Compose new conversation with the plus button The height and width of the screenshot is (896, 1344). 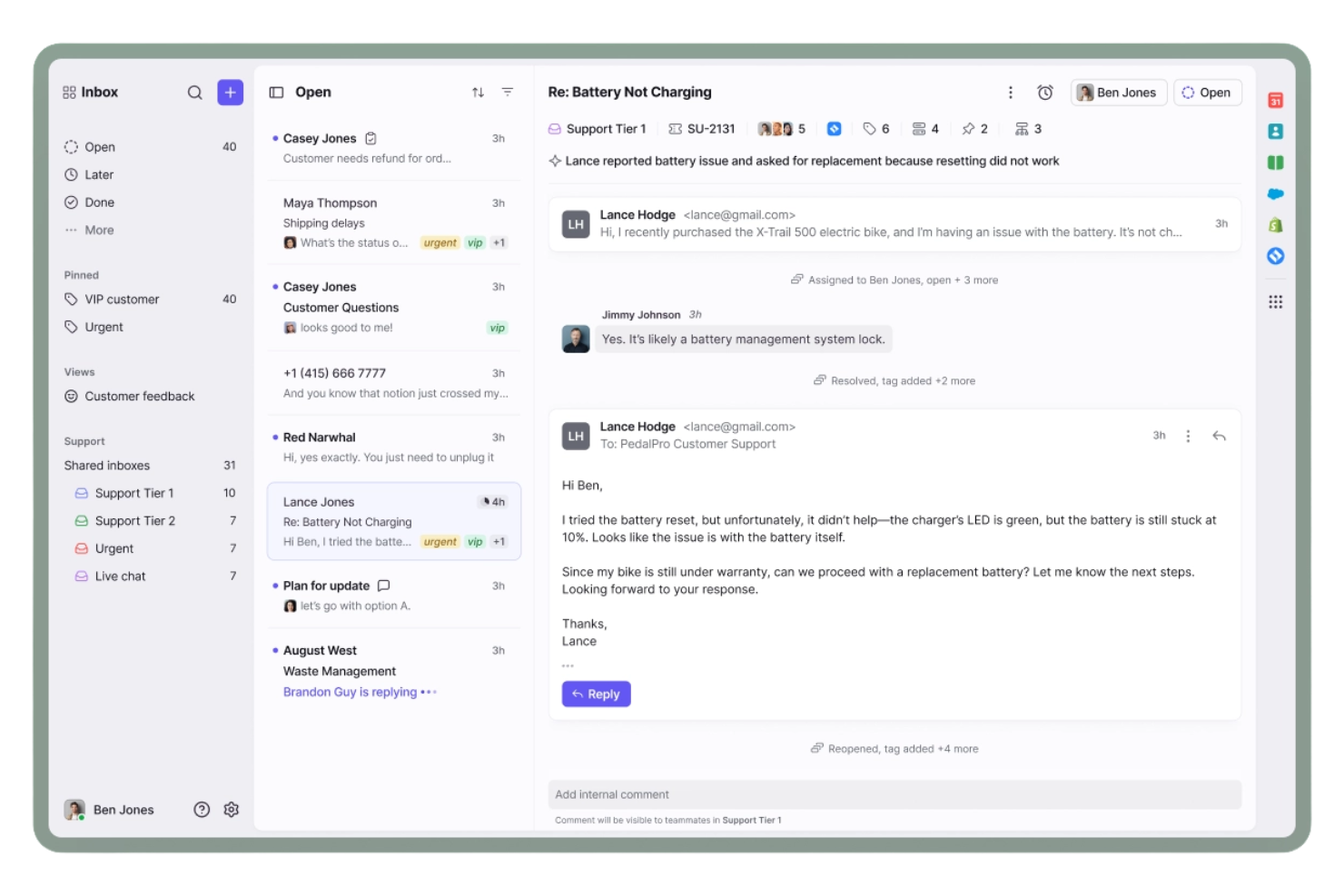click(230, 92)
